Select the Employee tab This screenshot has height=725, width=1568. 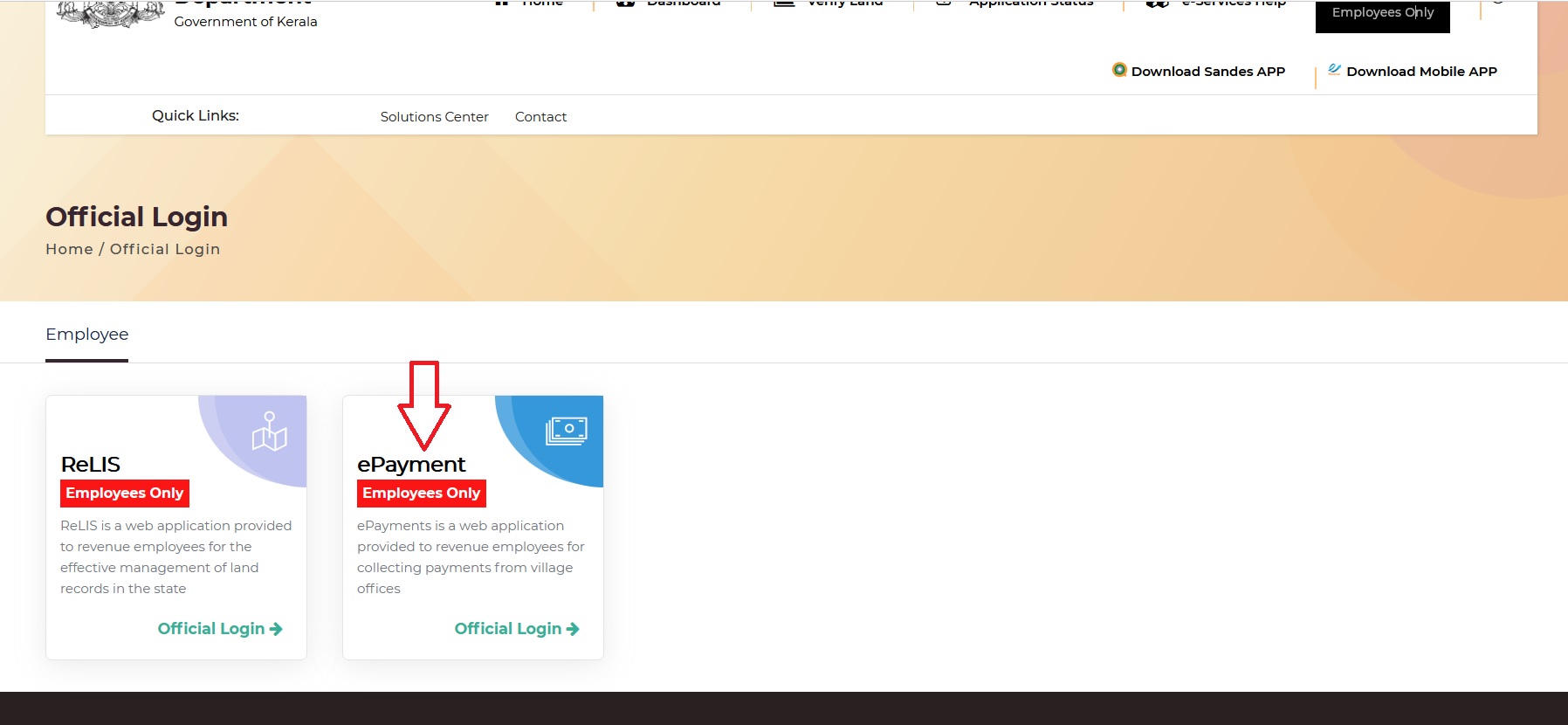point(86,335)
